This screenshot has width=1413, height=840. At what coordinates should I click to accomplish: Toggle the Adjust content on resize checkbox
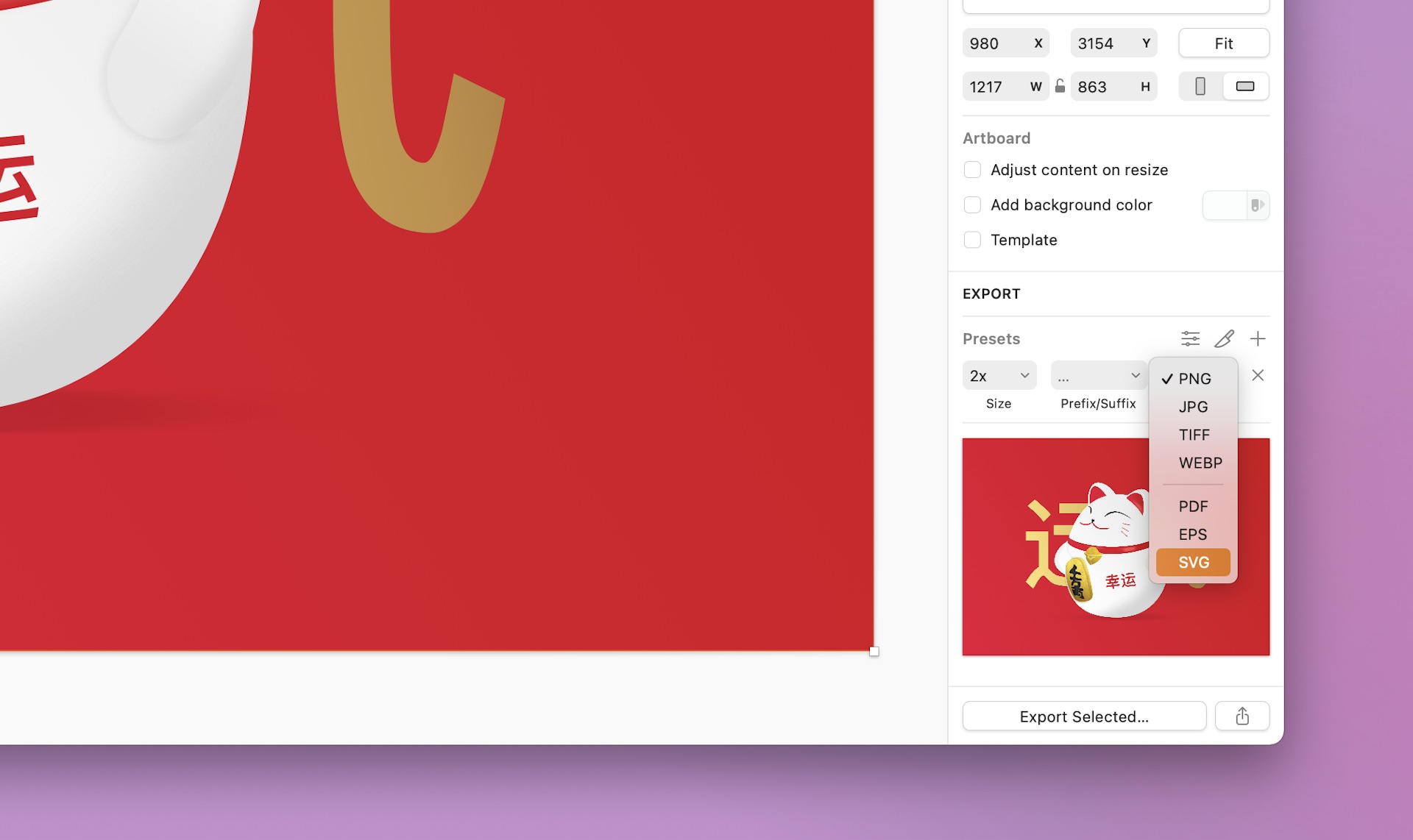[973, 169]
